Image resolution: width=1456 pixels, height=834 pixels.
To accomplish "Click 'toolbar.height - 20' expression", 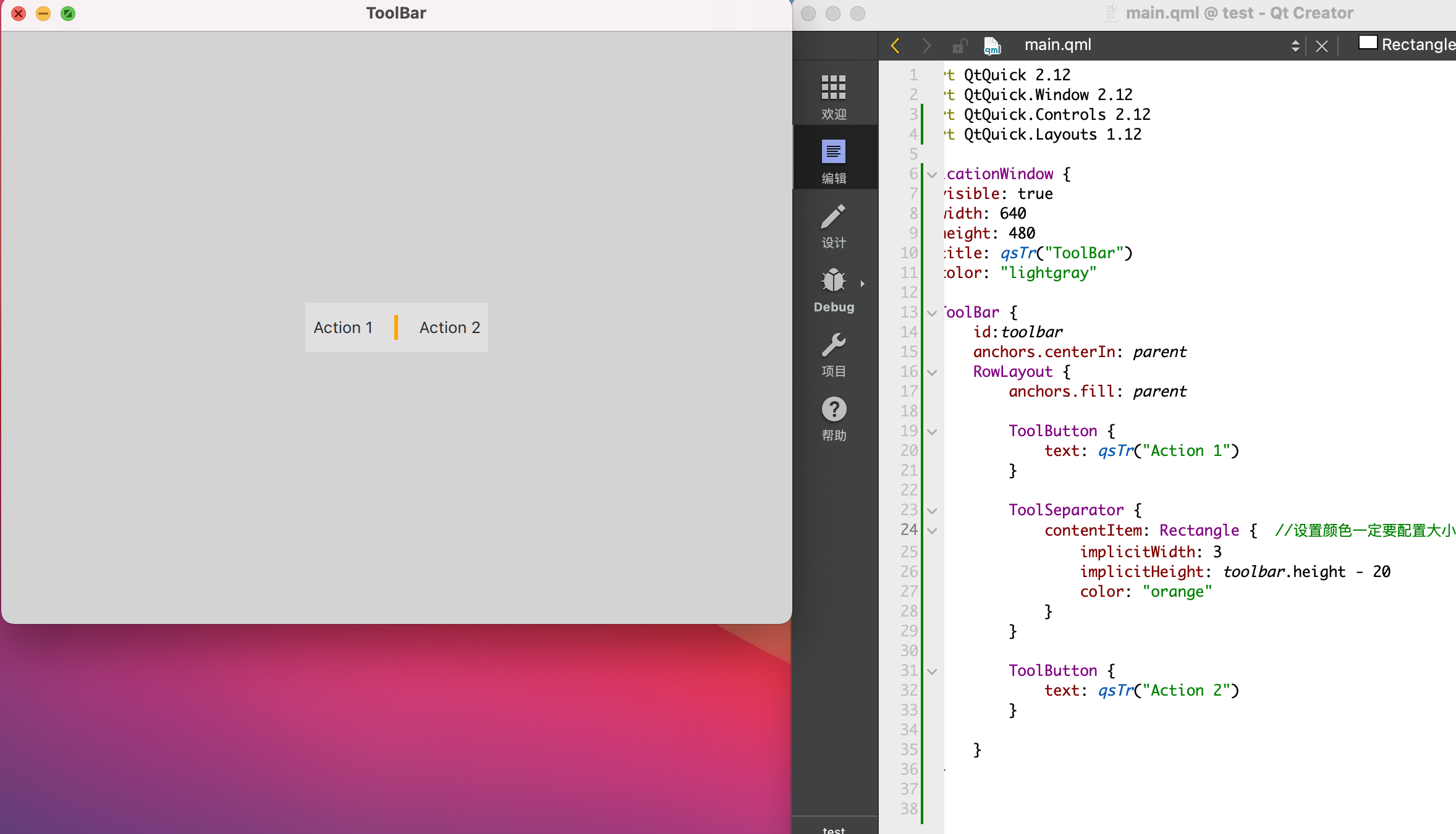I will pyautogui.click(x=1306, y=572).
